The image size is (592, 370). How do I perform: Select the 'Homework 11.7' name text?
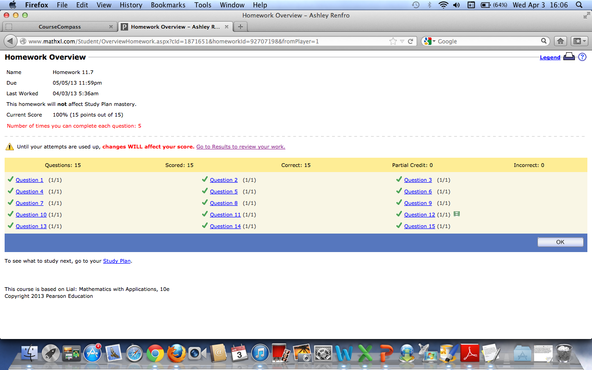[73, 72]
